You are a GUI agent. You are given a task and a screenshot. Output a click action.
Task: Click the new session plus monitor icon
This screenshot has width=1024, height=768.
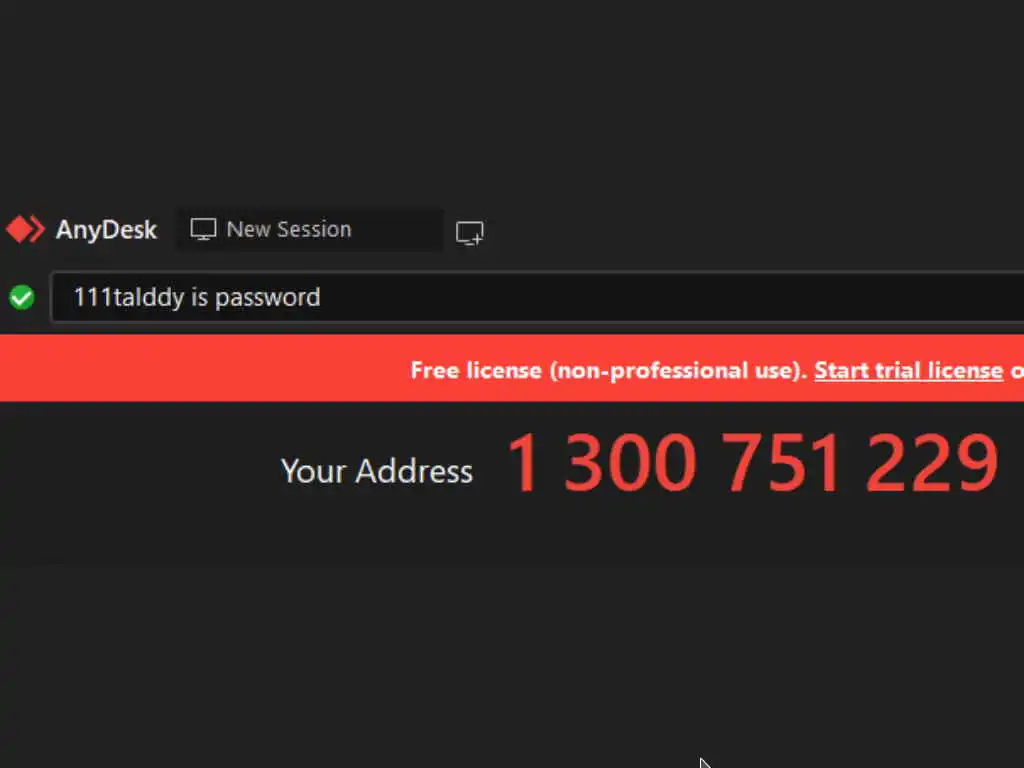[x=470, y=233]
